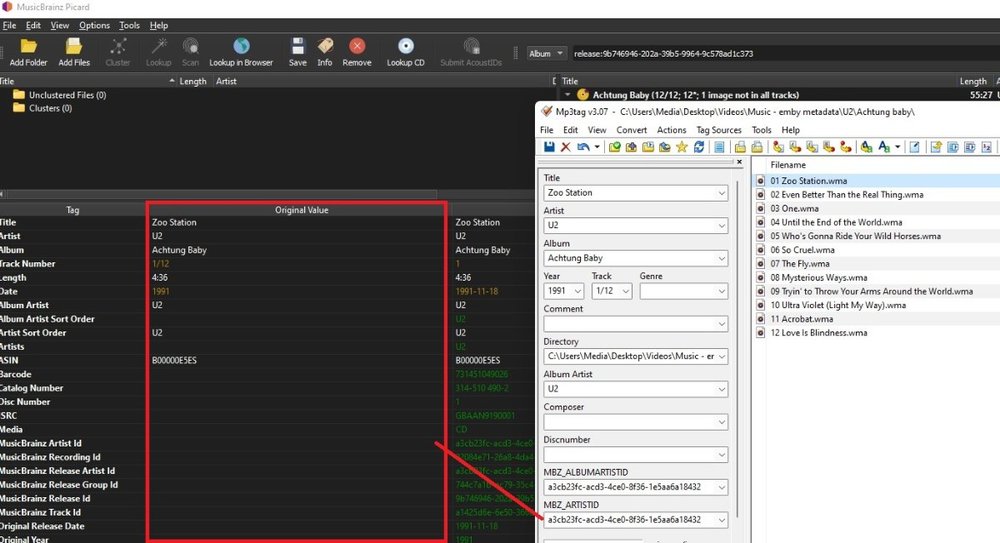1000x543 pixels.
Task: Click the Picard Save icon
Action: 297,52
